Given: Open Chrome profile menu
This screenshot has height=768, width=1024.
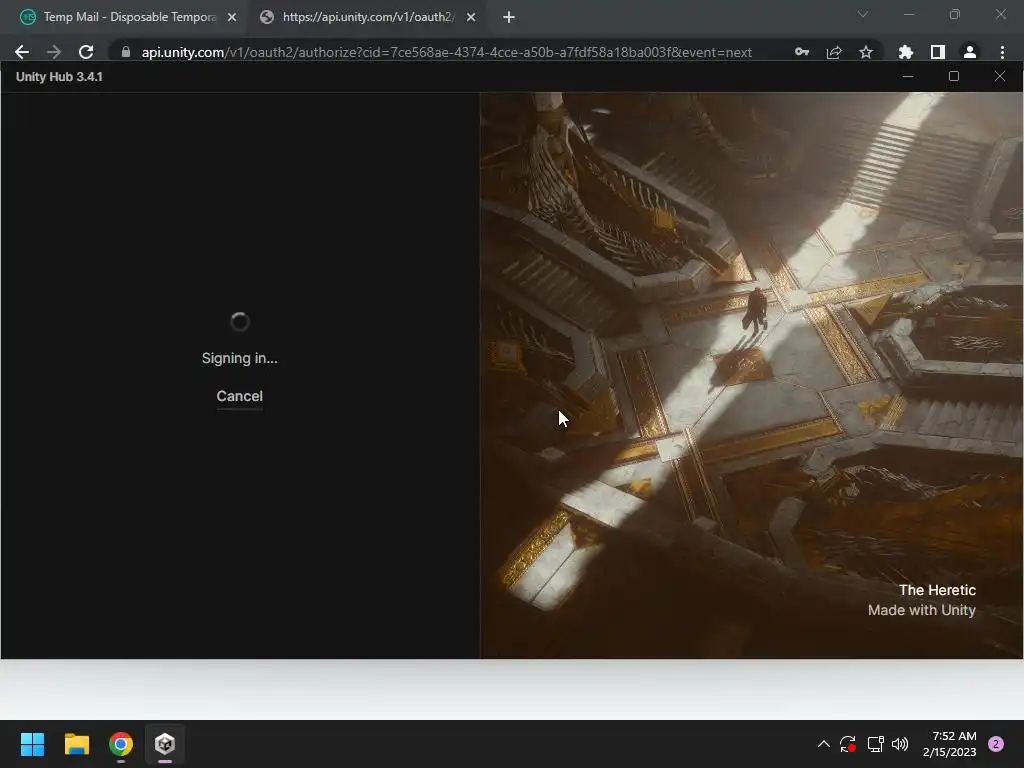Looking at the screenshot, I should [x=970, y=52].
